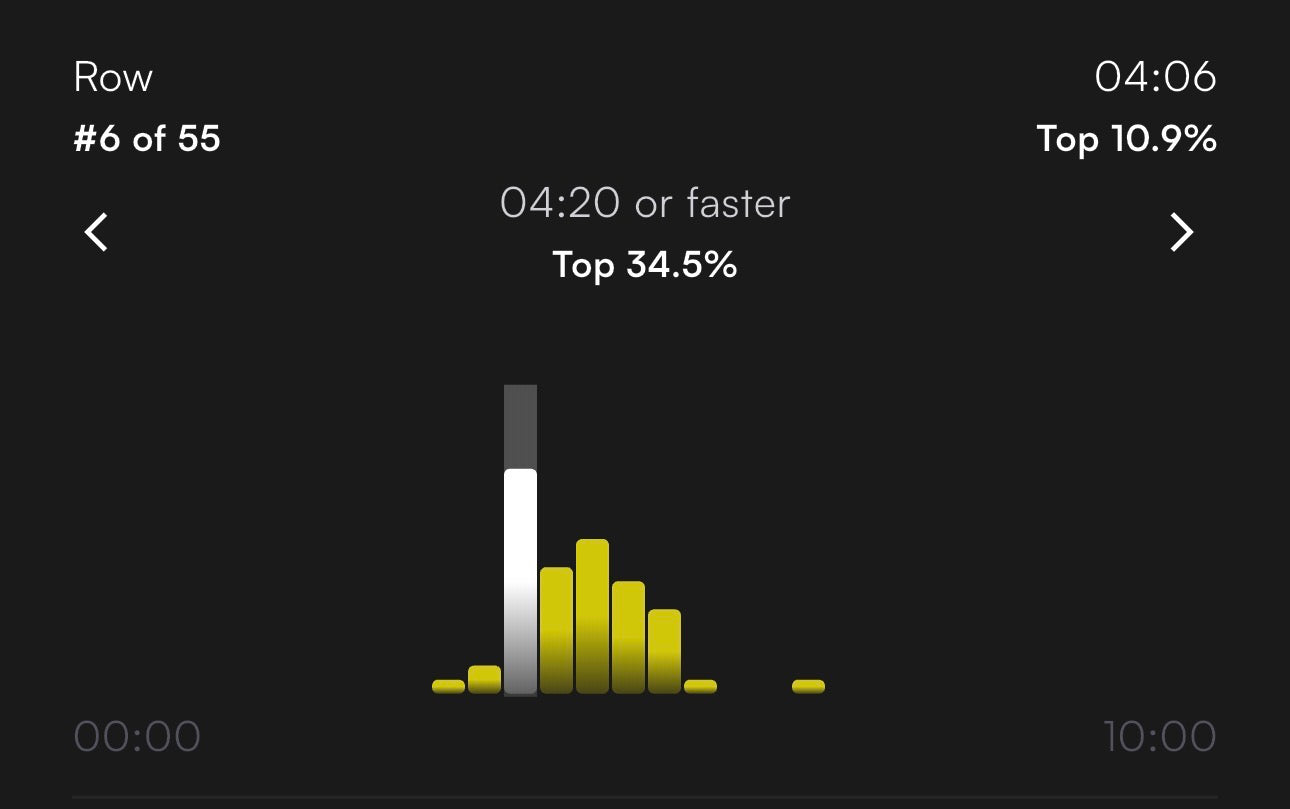Viewport: 1290px width, 809px height.
Task: Select the second yellow bar from left
Action: [483, 678]
